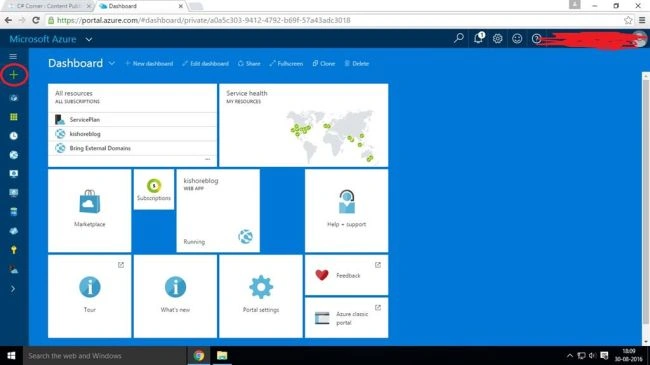The height and width of the screenshot is (365, 650).
Task: Click the Search the web and Windows box
Action: (105, 355)
